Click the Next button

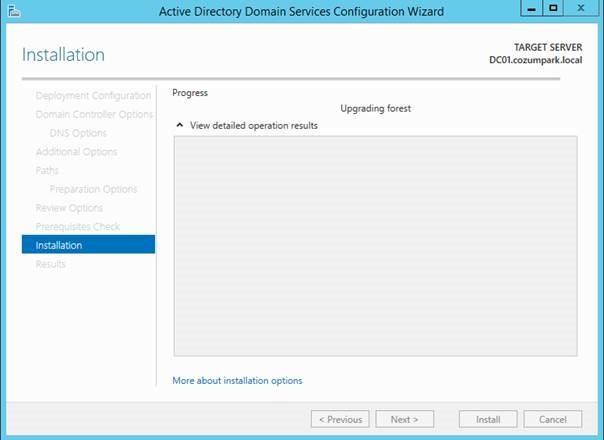[x=404, y=419]
